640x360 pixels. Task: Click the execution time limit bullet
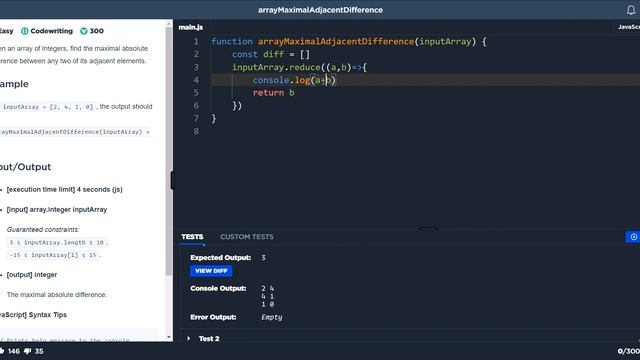pyautogui.click(x=64, y=189)
